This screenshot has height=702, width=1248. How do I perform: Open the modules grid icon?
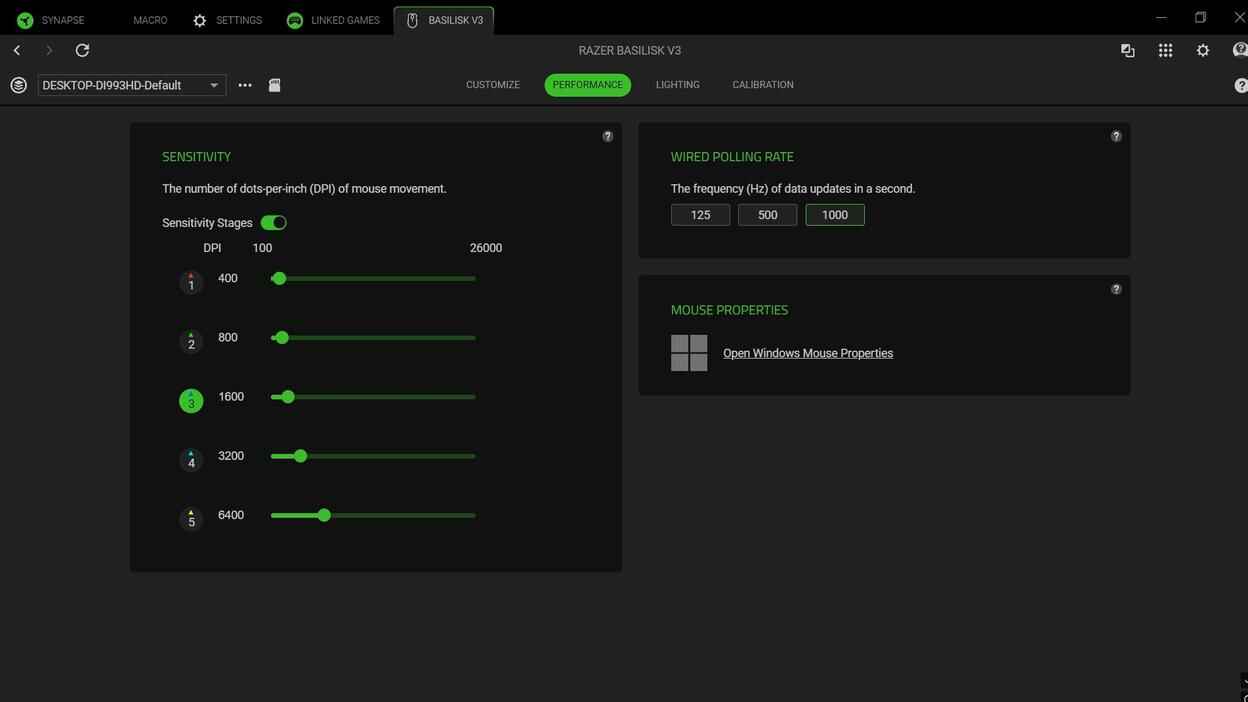tap(1165, 50)
